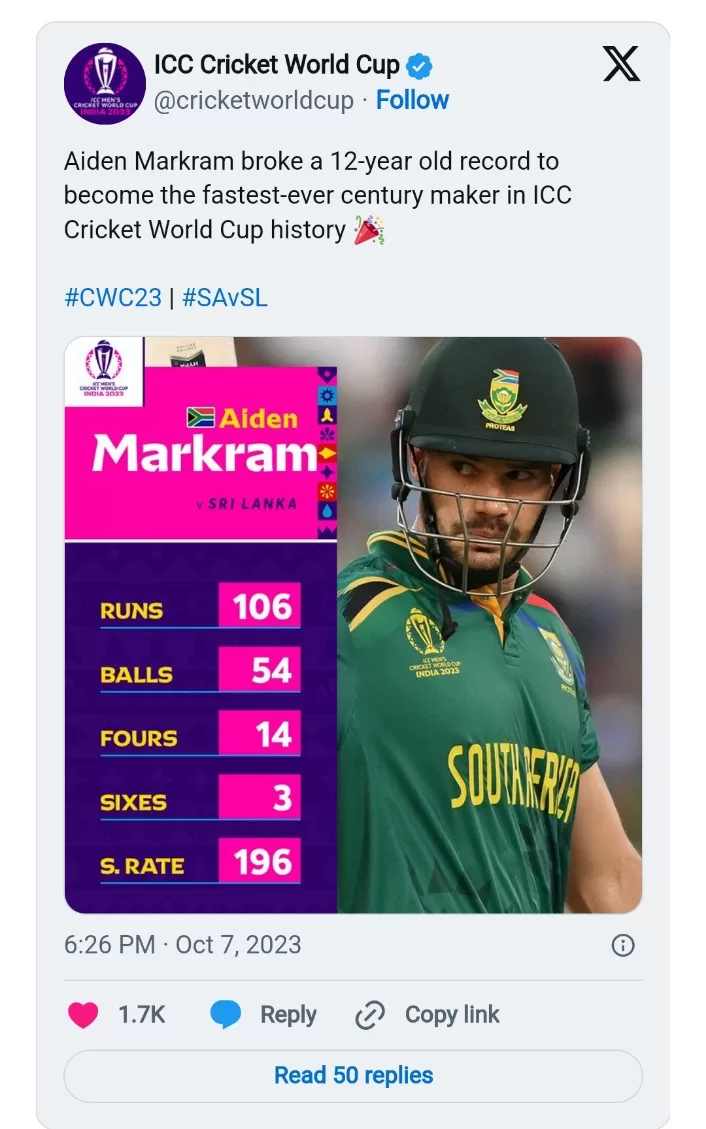Click the South African flag beside Aiden
The image size is (706, 1129).
coord(201,418)
